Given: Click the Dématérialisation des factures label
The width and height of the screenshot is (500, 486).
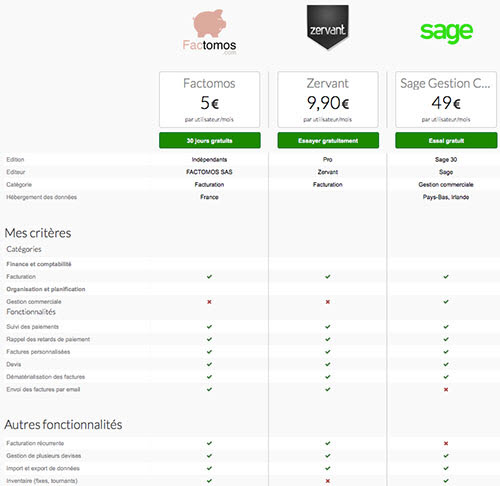Looking at the screenshot, I should (46, 377).
